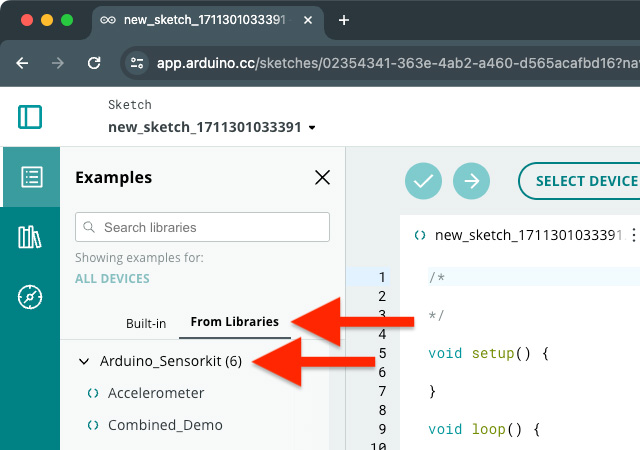Open the Reference compass icon
This screenshot has width=640, height=450.
point(31,297)
